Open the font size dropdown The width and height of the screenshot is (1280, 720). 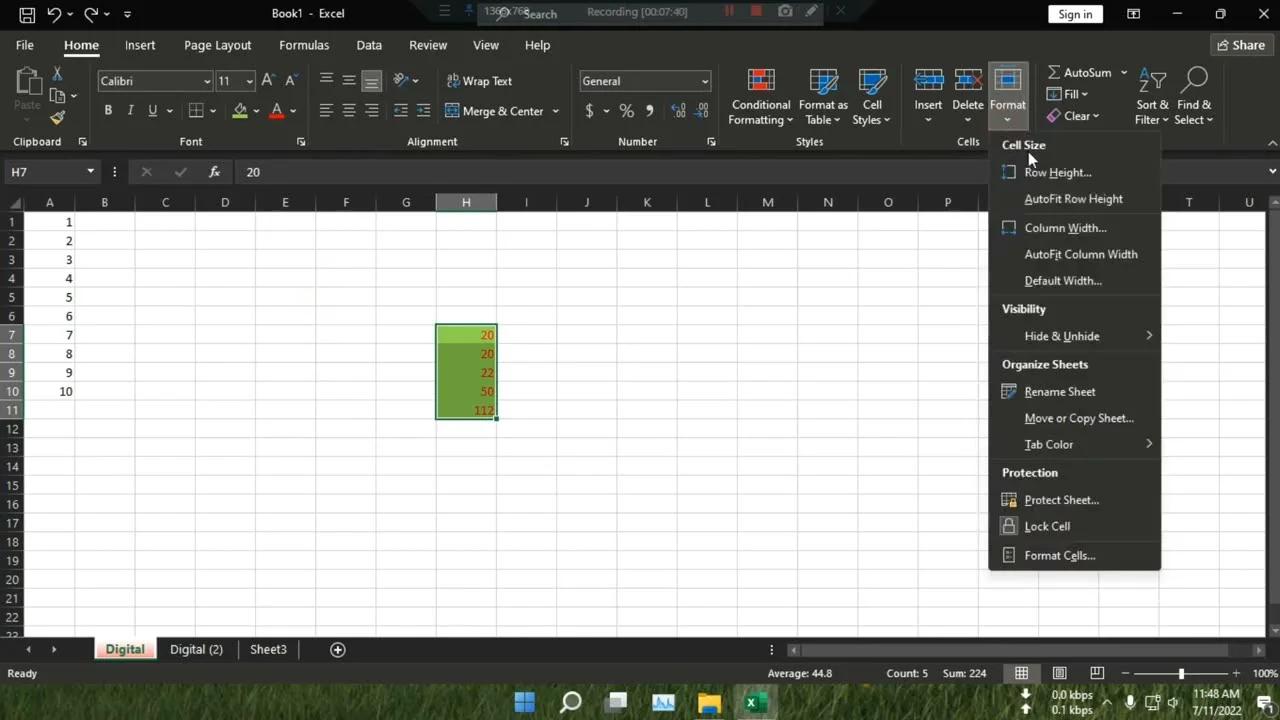(249, 82)
